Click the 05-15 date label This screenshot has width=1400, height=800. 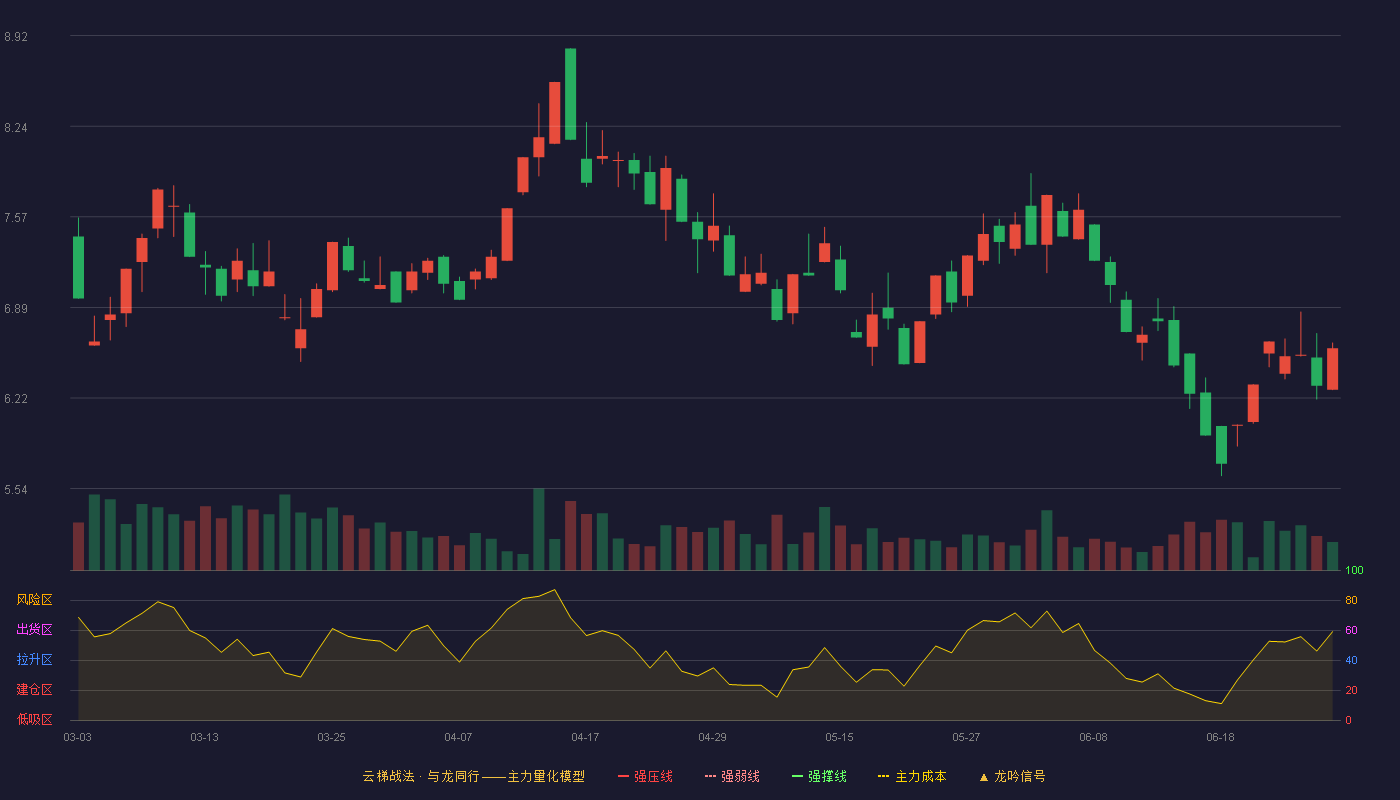pyautogui.click(x=839, y=737)
